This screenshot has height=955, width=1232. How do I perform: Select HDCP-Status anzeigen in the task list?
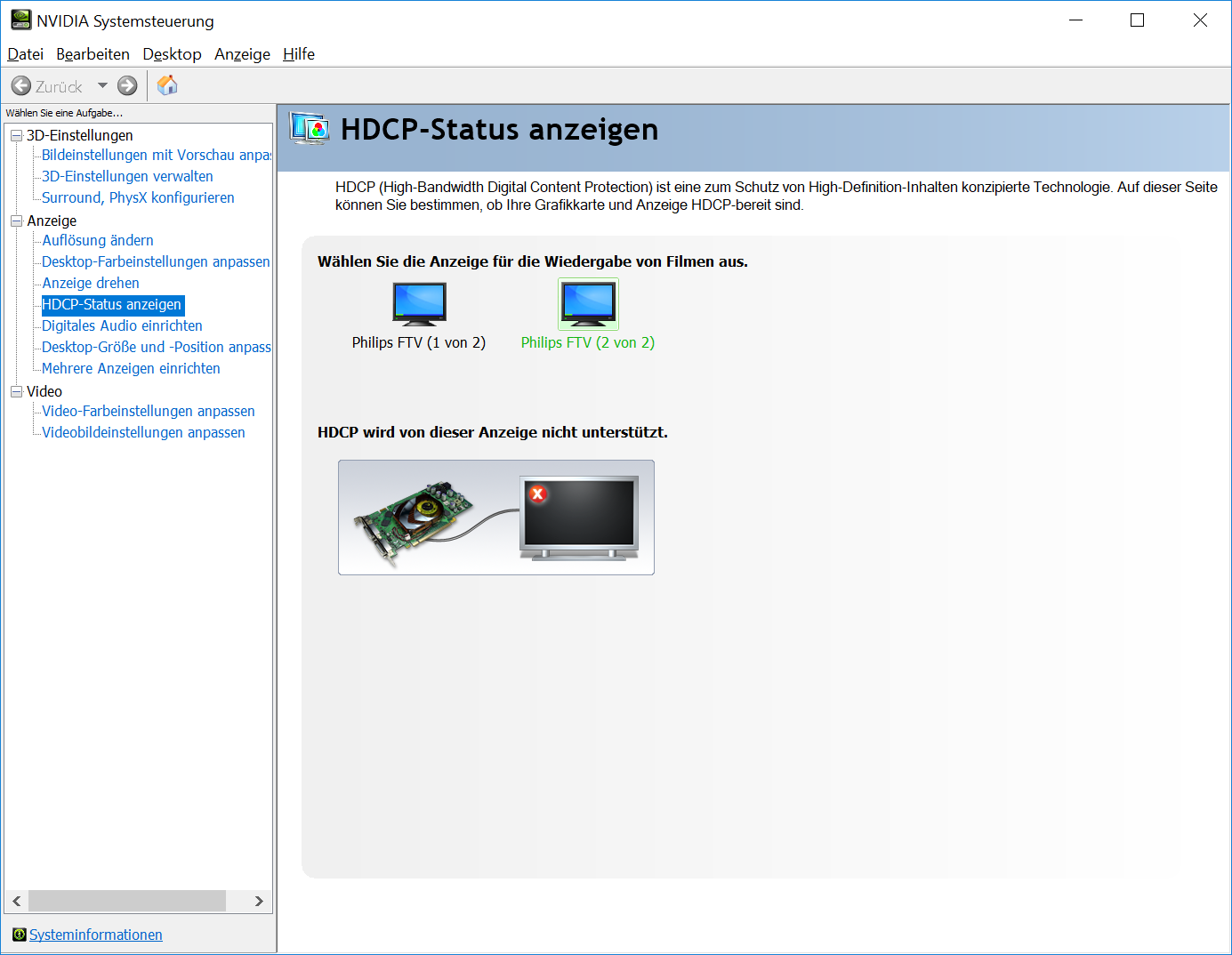coord(112,304)
